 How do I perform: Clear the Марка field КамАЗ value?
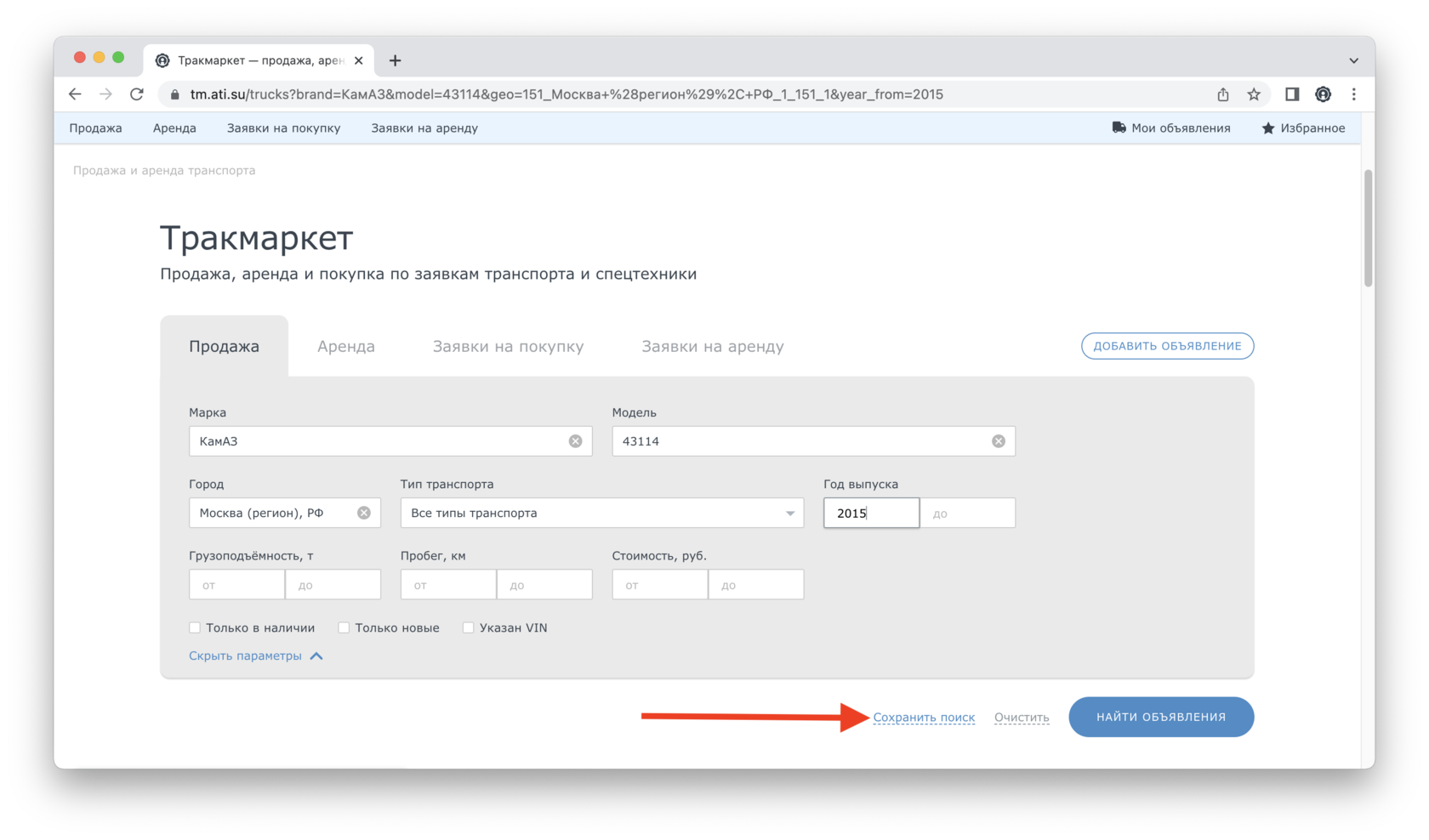(576, 441)
